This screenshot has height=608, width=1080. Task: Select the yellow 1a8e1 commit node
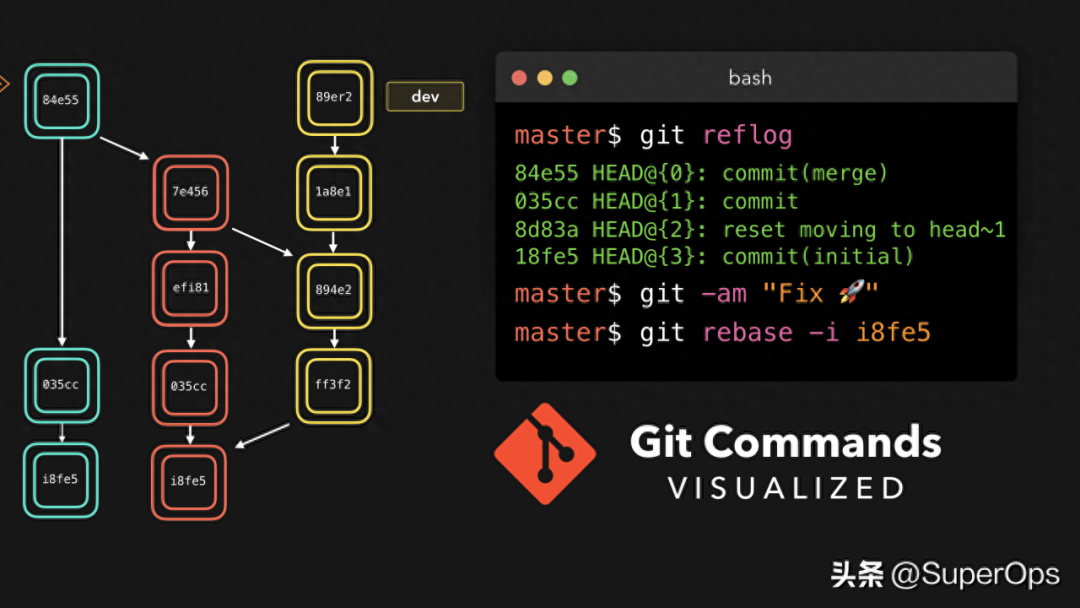tap(334, 193)
